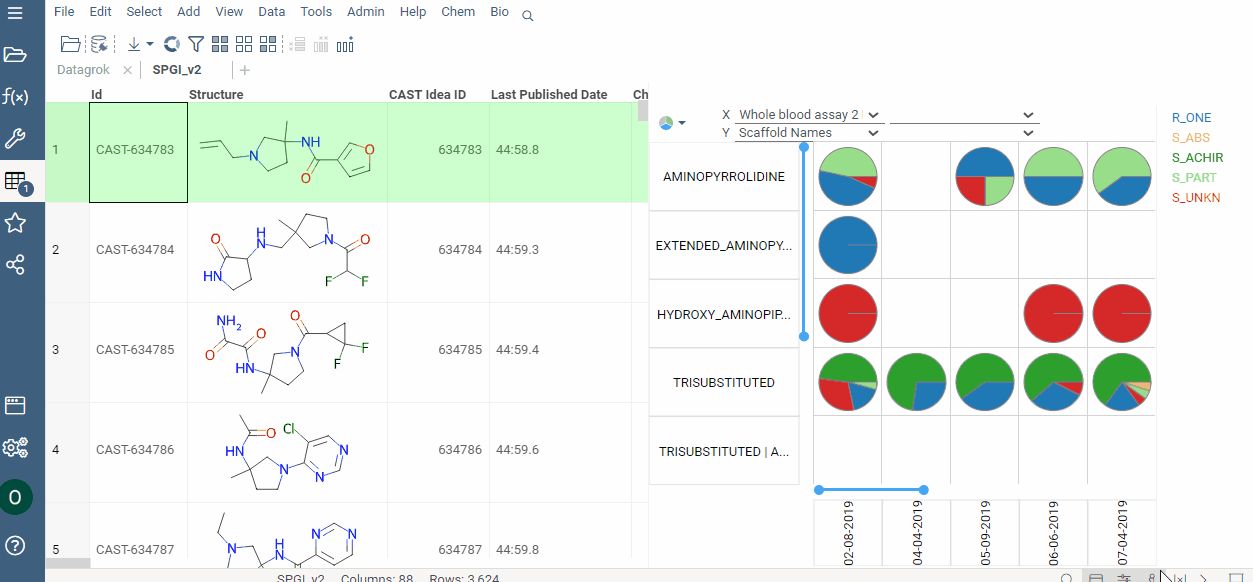
Task: Add a new table tab with plus button
Action: (244, 70)
